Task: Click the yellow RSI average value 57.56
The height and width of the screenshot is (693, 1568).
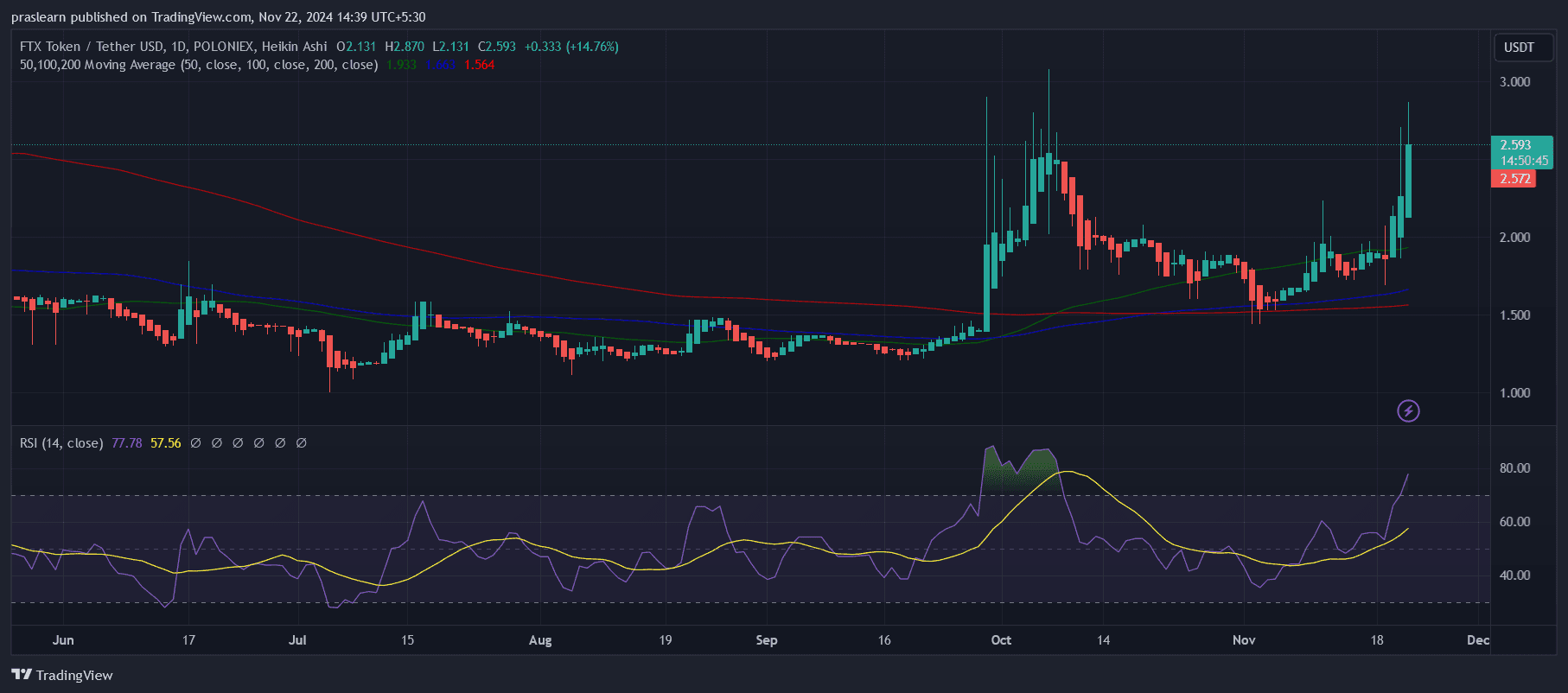Action: pos(166,443)
